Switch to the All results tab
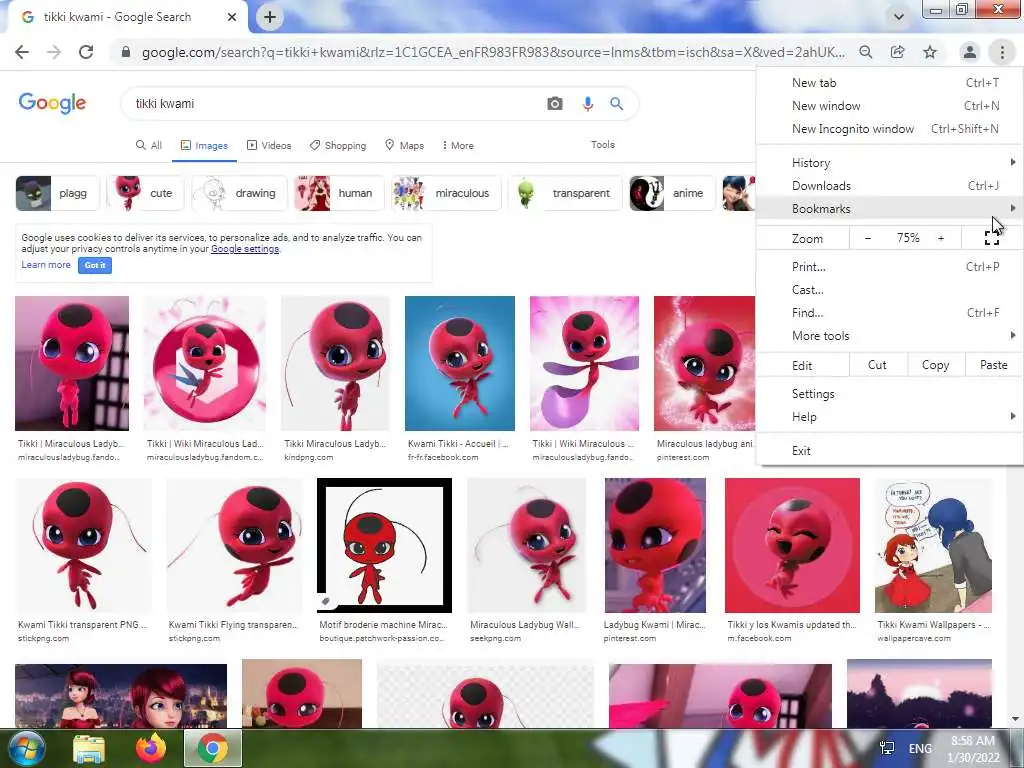Screen dimensions: 1024x768 (x=148, y=145)
